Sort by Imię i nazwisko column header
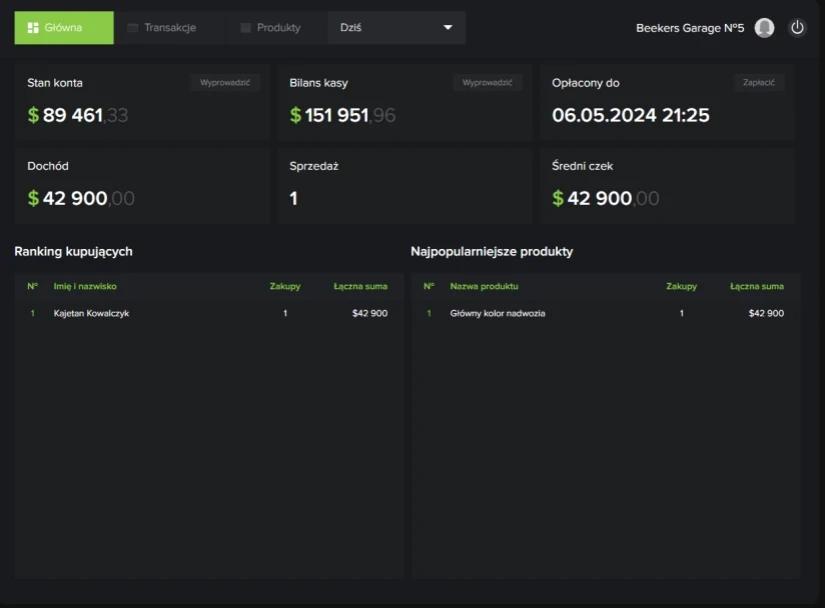 pos(85,286)
